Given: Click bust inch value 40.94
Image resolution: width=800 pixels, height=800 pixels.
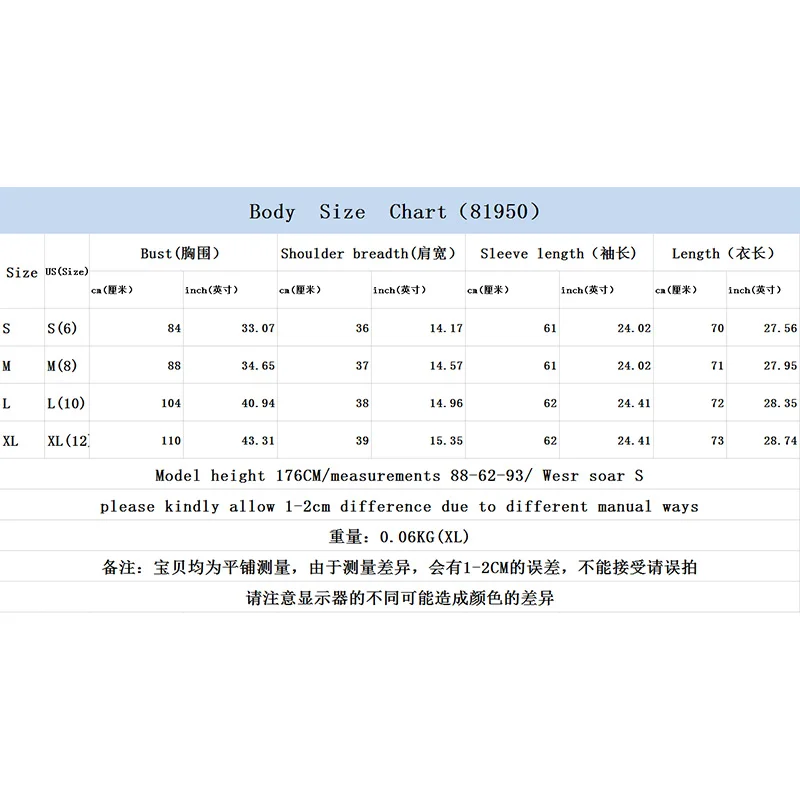Looking at the screenshot, I should pyautogui.click(x=258, y=404).
